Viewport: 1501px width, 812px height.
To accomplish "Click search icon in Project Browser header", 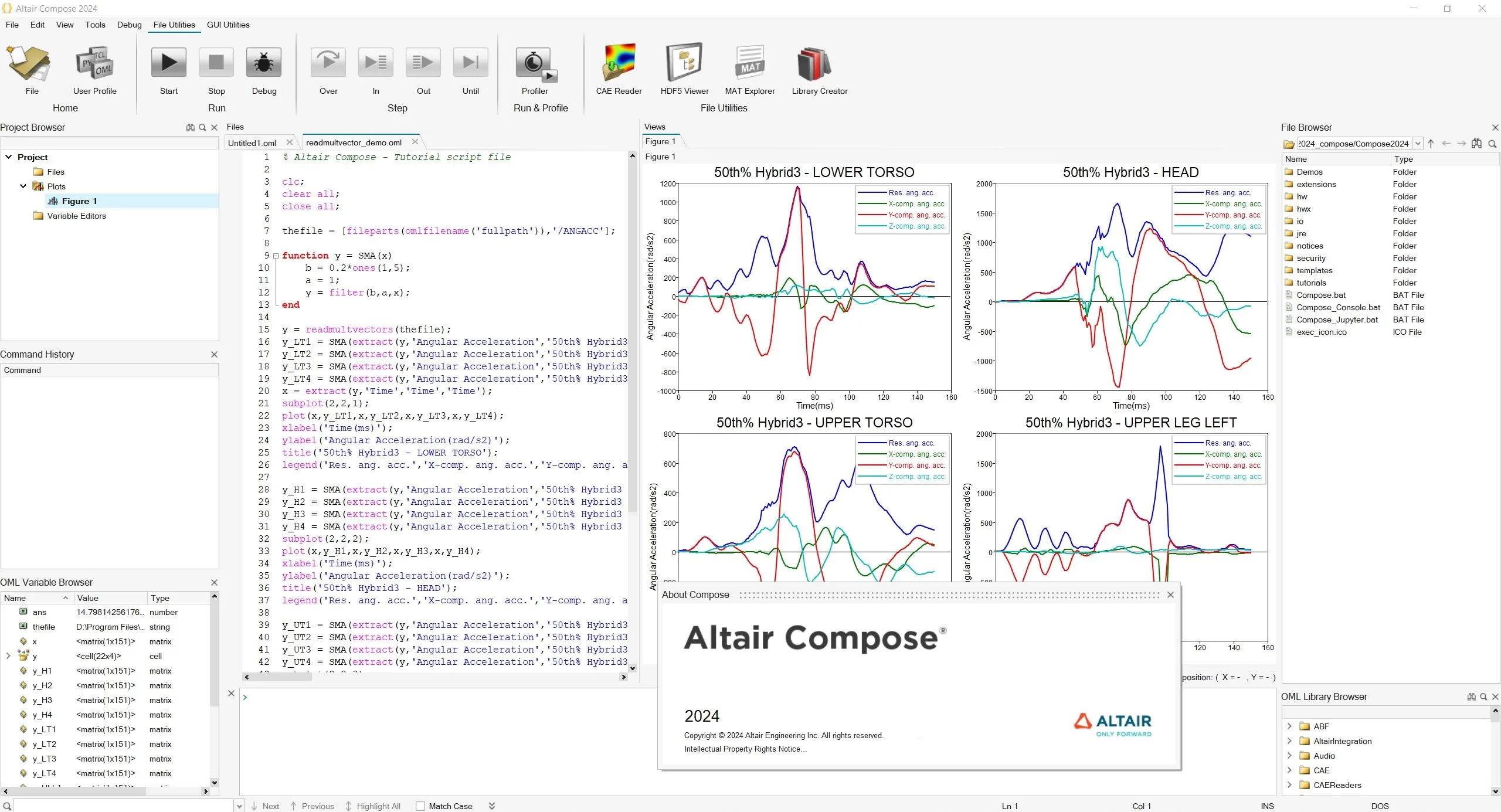I will pos(202,127).
